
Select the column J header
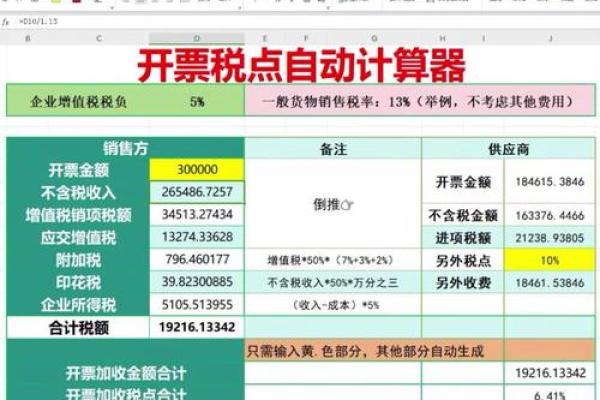coord(549,39)
